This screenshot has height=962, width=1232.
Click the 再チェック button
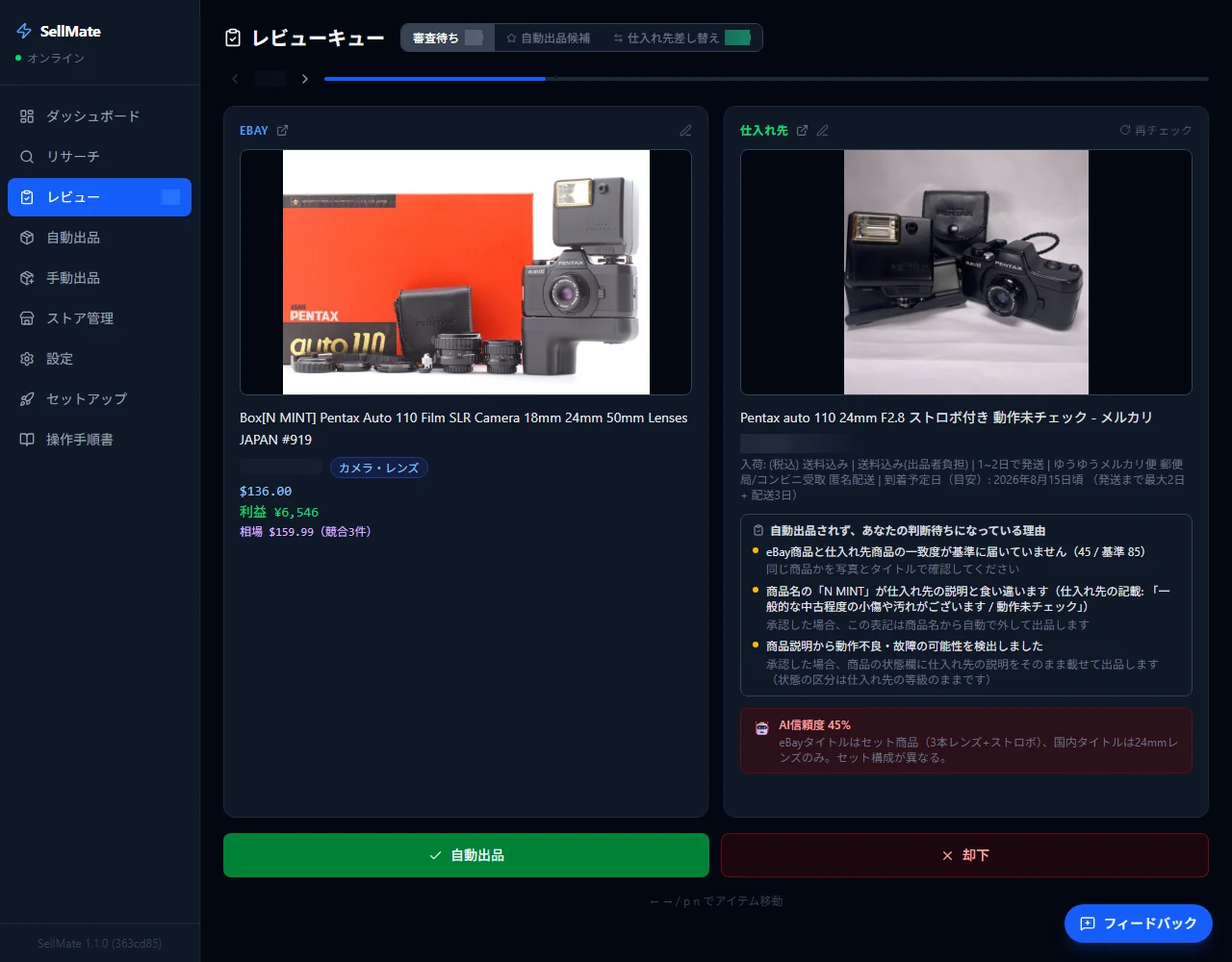[x=1155, y=130]
